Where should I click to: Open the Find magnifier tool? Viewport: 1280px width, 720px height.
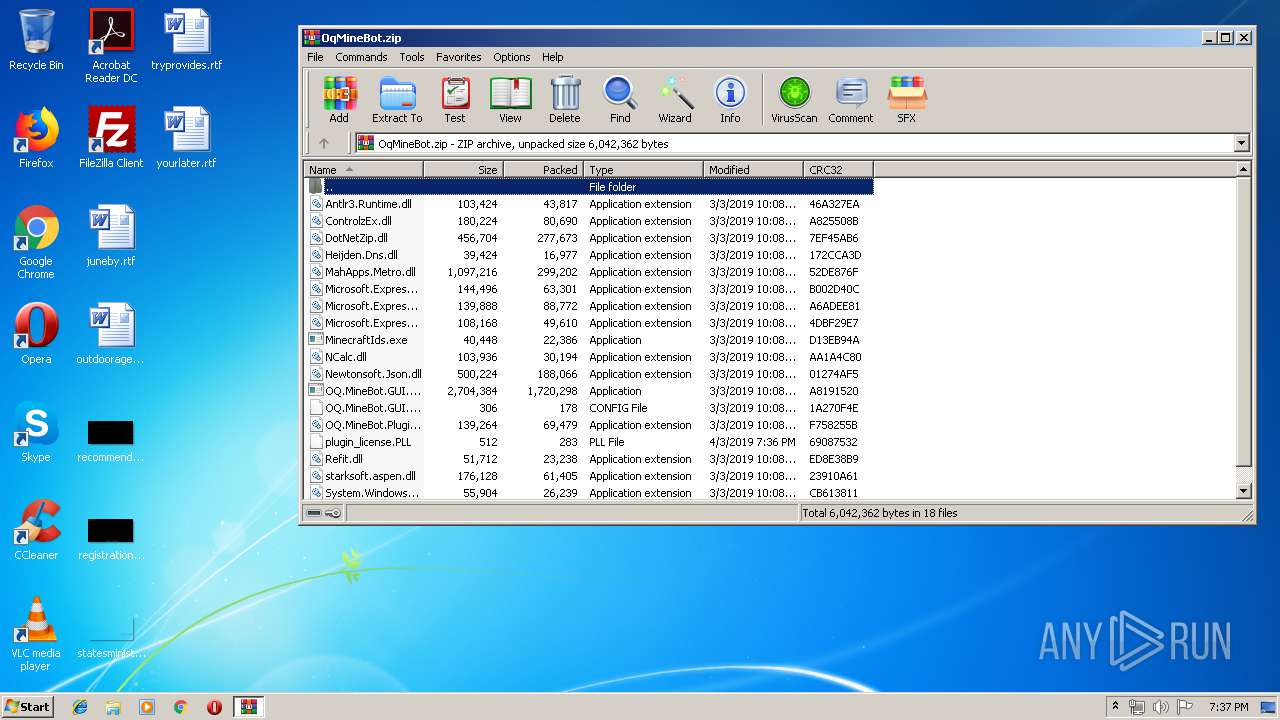tap(620, 100)
